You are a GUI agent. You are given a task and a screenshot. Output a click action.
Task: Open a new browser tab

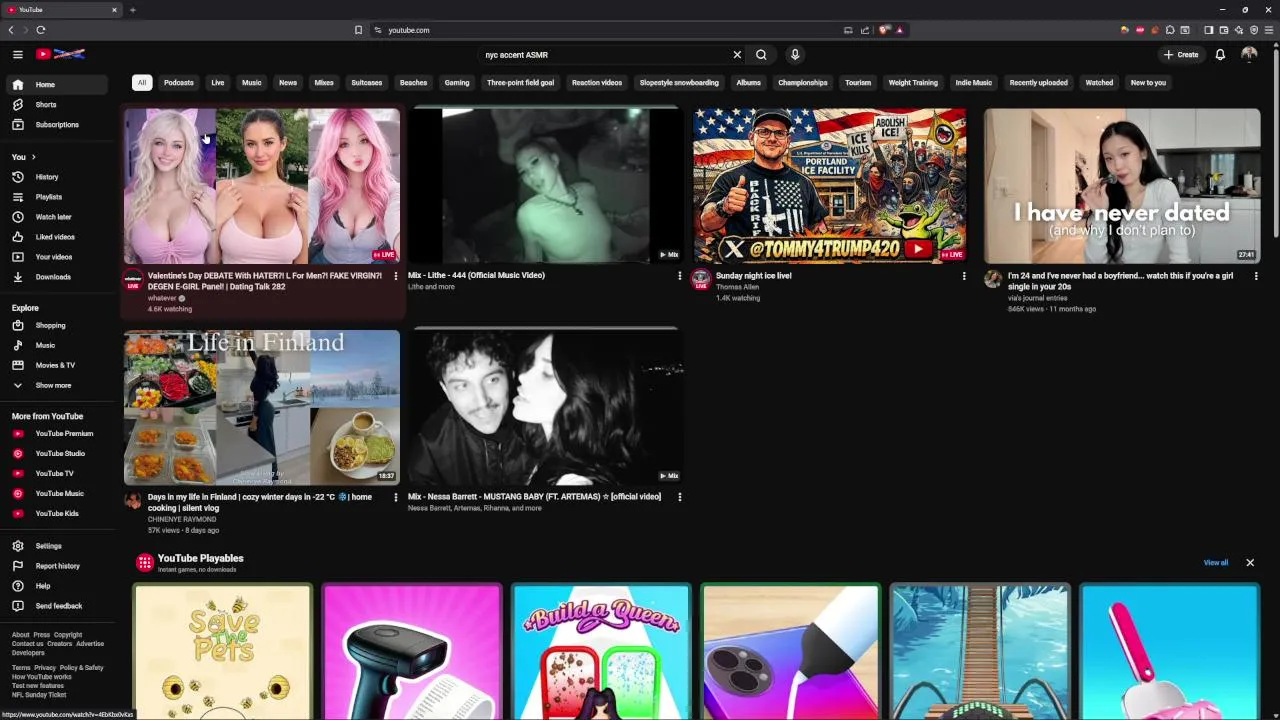[132, 10]
